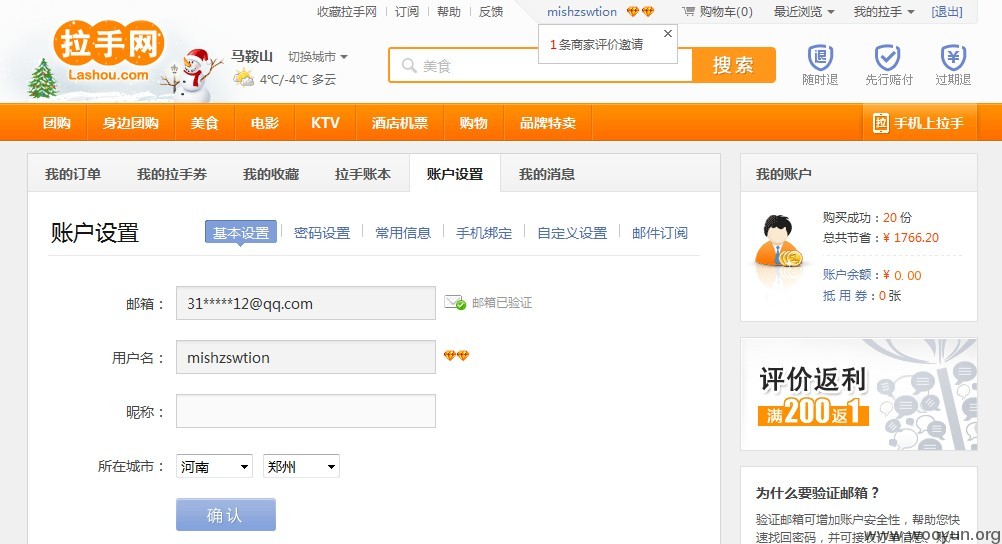Click the phone icon in 手机上拉手
Image resolution: width=1002 pixels, height=544 pixels.
[x=881, y=123]
